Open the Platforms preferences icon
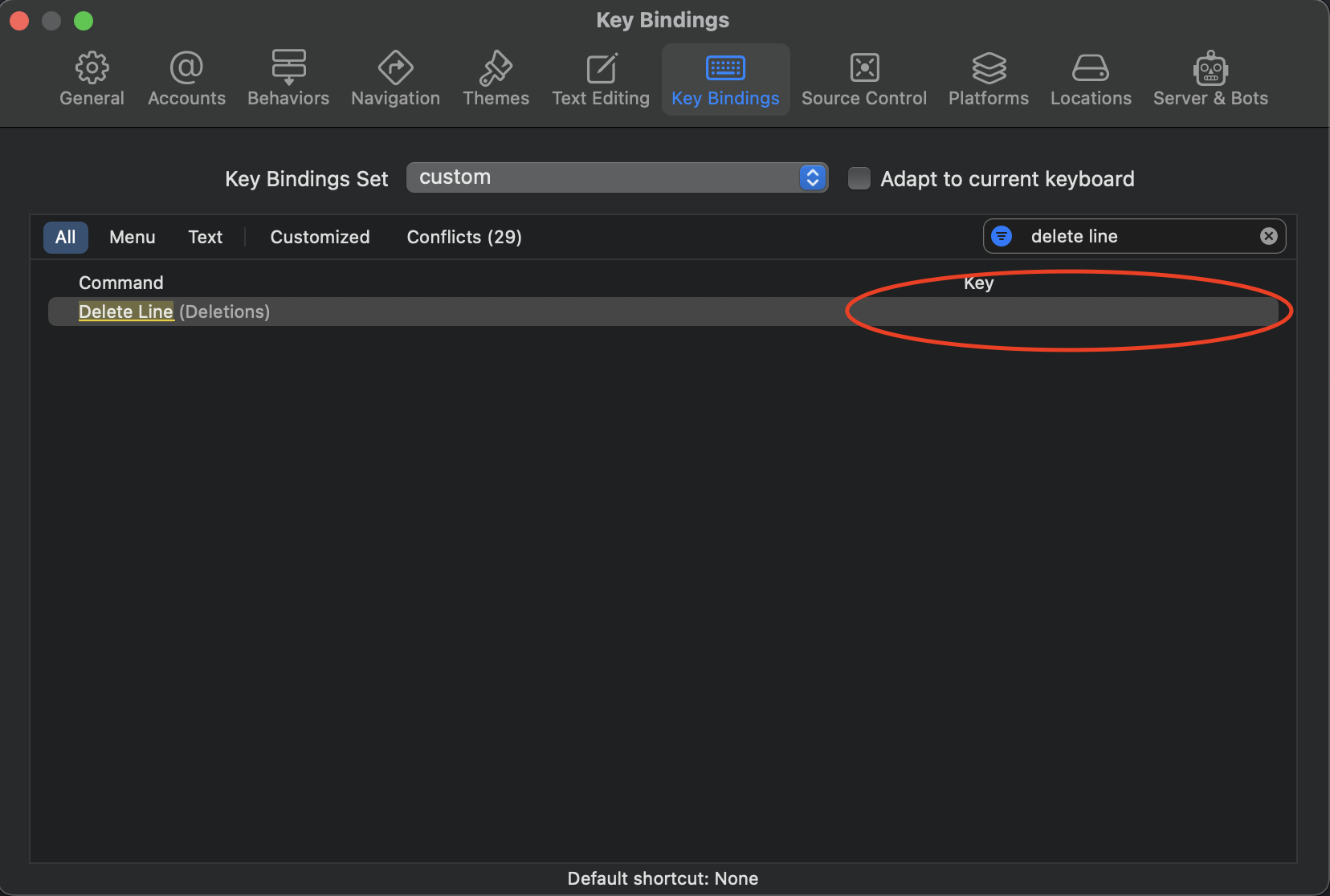Screen dimensions: 1330x896 [987, 78]
